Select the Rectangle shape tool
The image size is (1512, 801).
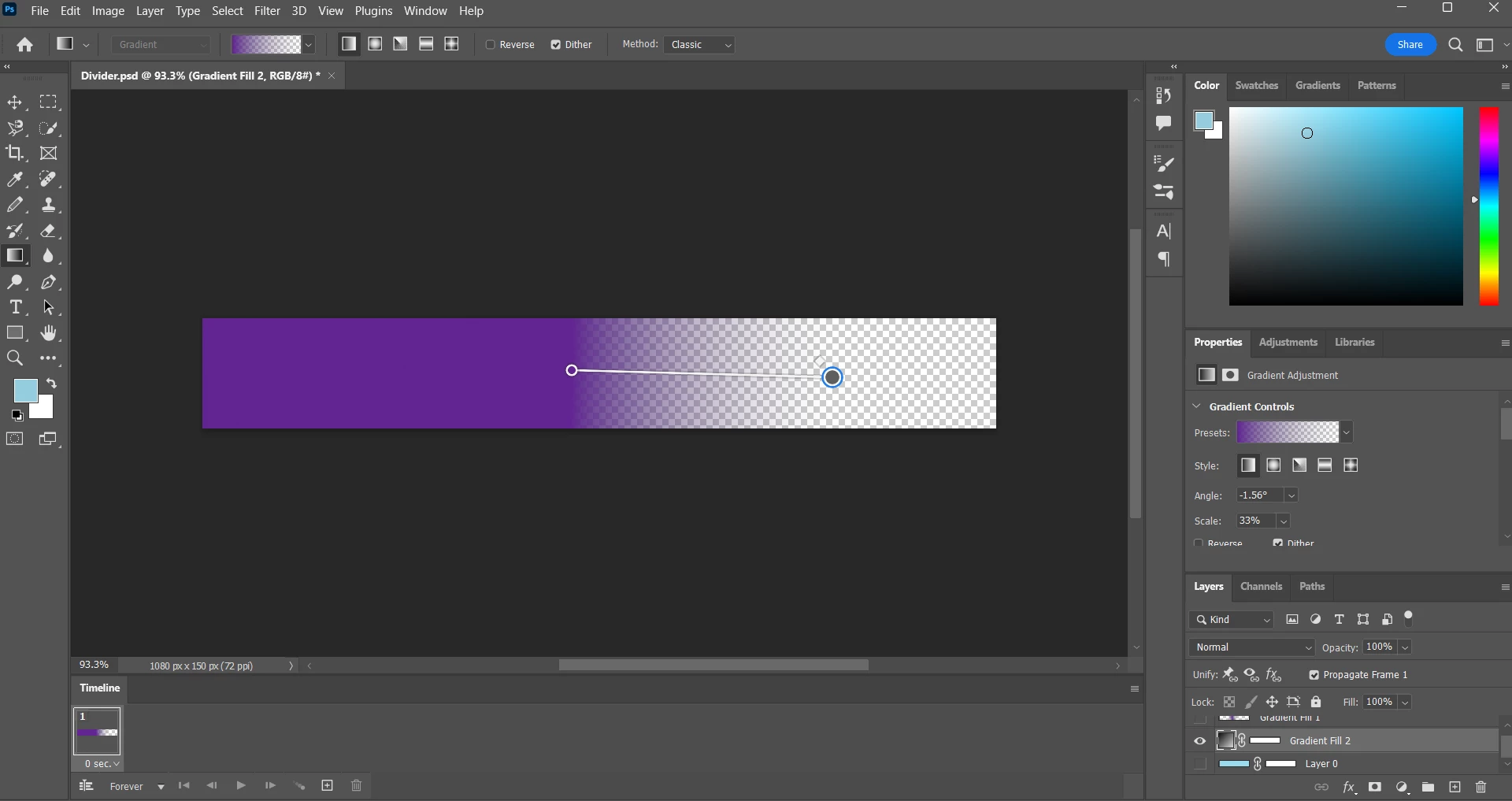15,333
